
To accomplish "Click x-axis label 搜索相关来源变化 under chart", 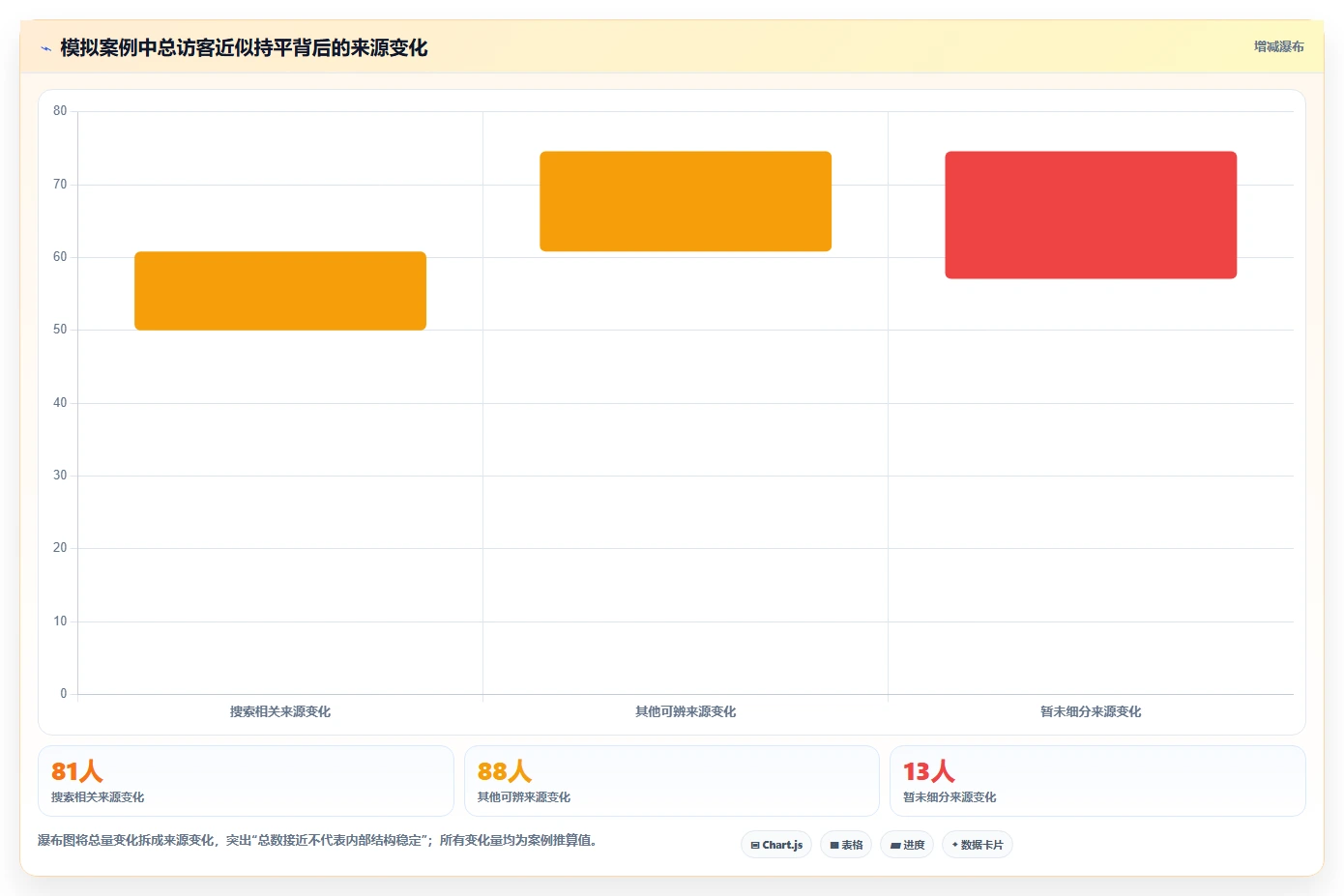I will point(280,711).
